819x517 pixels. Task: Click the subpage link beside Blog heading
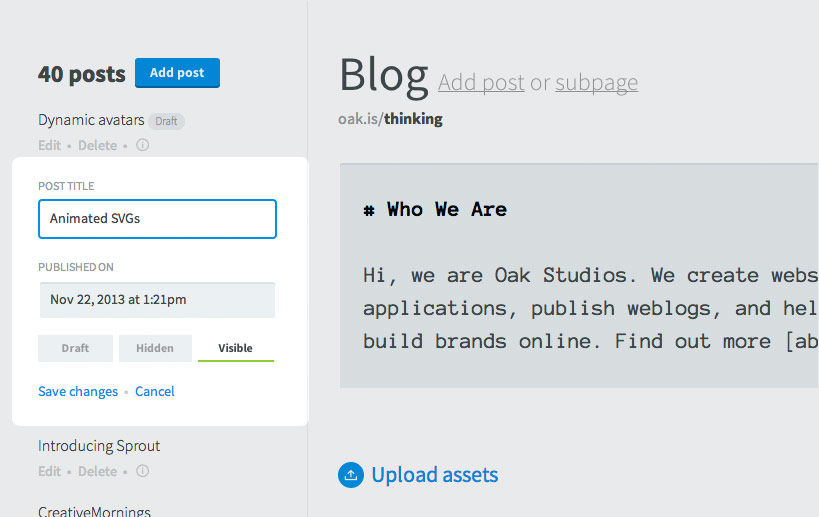596,83
